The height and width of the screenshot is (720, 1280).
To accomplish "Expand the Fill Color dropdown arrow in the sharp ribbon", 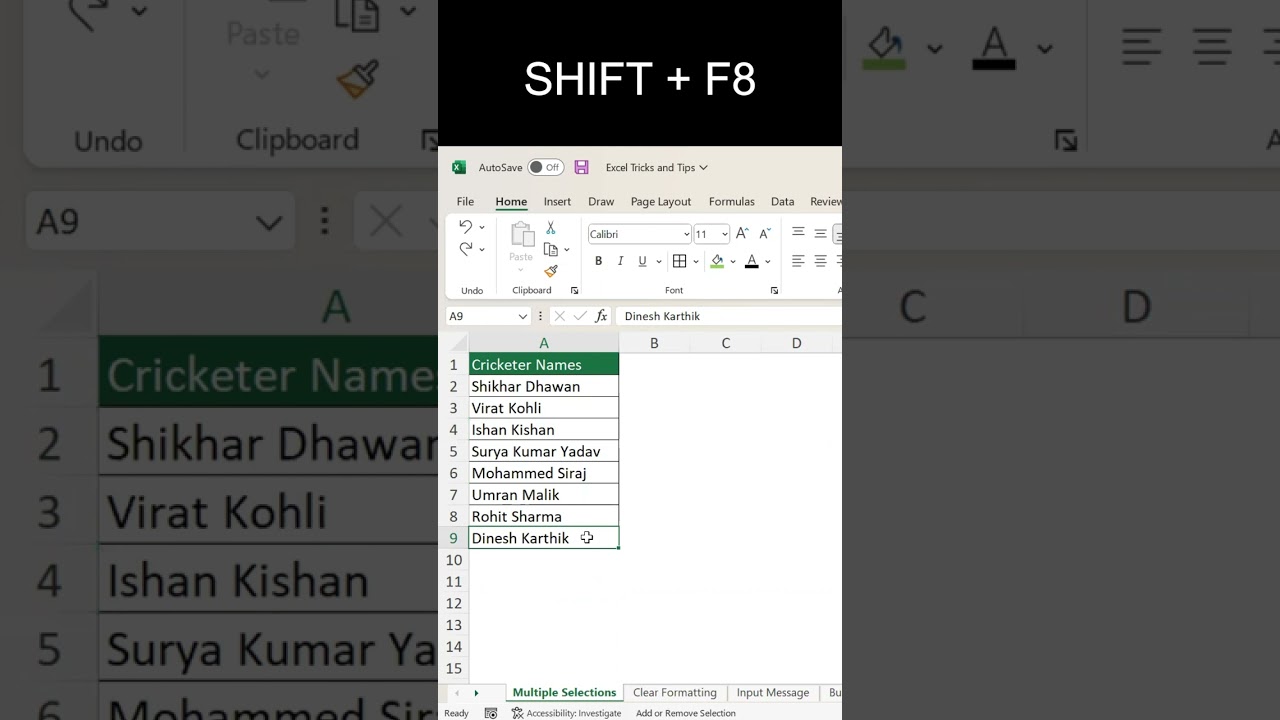I will [733, 262].
